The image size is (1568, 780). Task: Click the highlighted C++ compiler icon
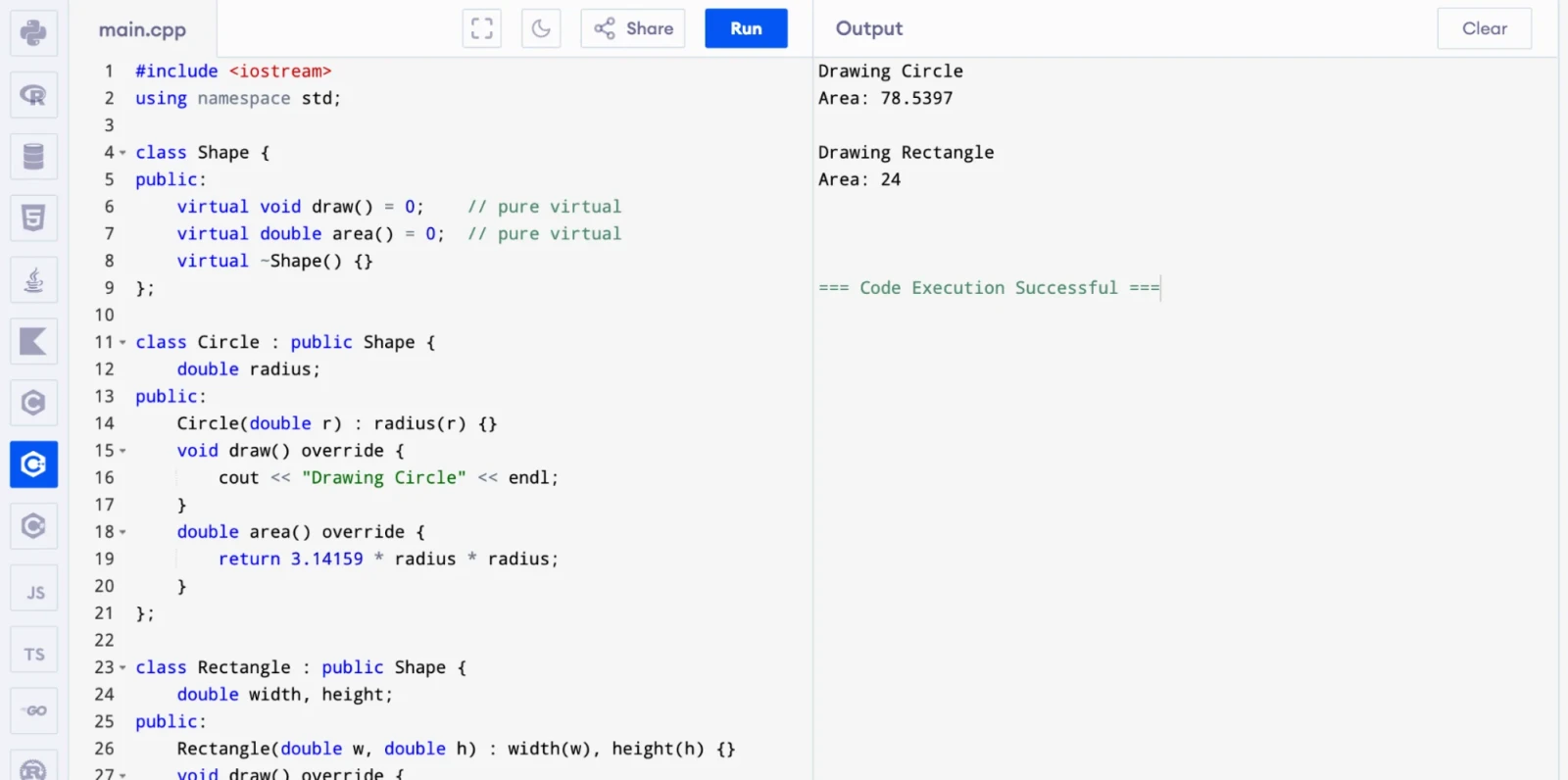point(33,464)
